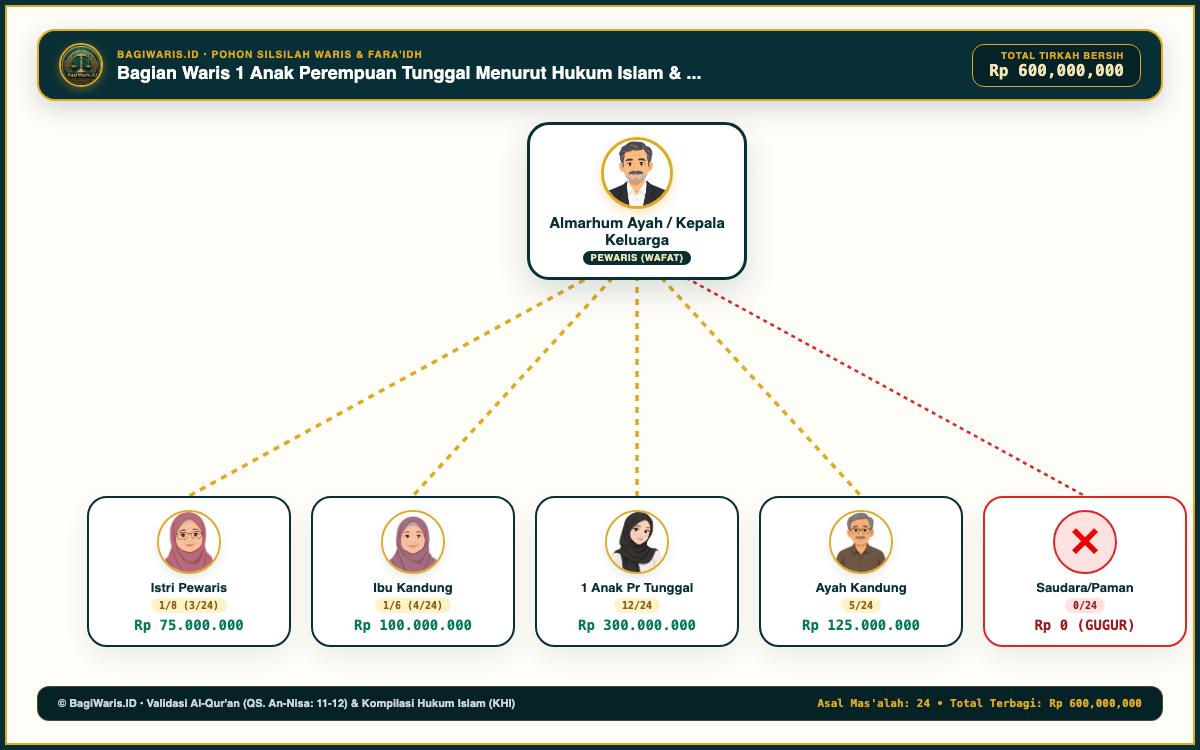
Task: Click the 1 Anak Pr Tunggal label
Action: [637, 588]
